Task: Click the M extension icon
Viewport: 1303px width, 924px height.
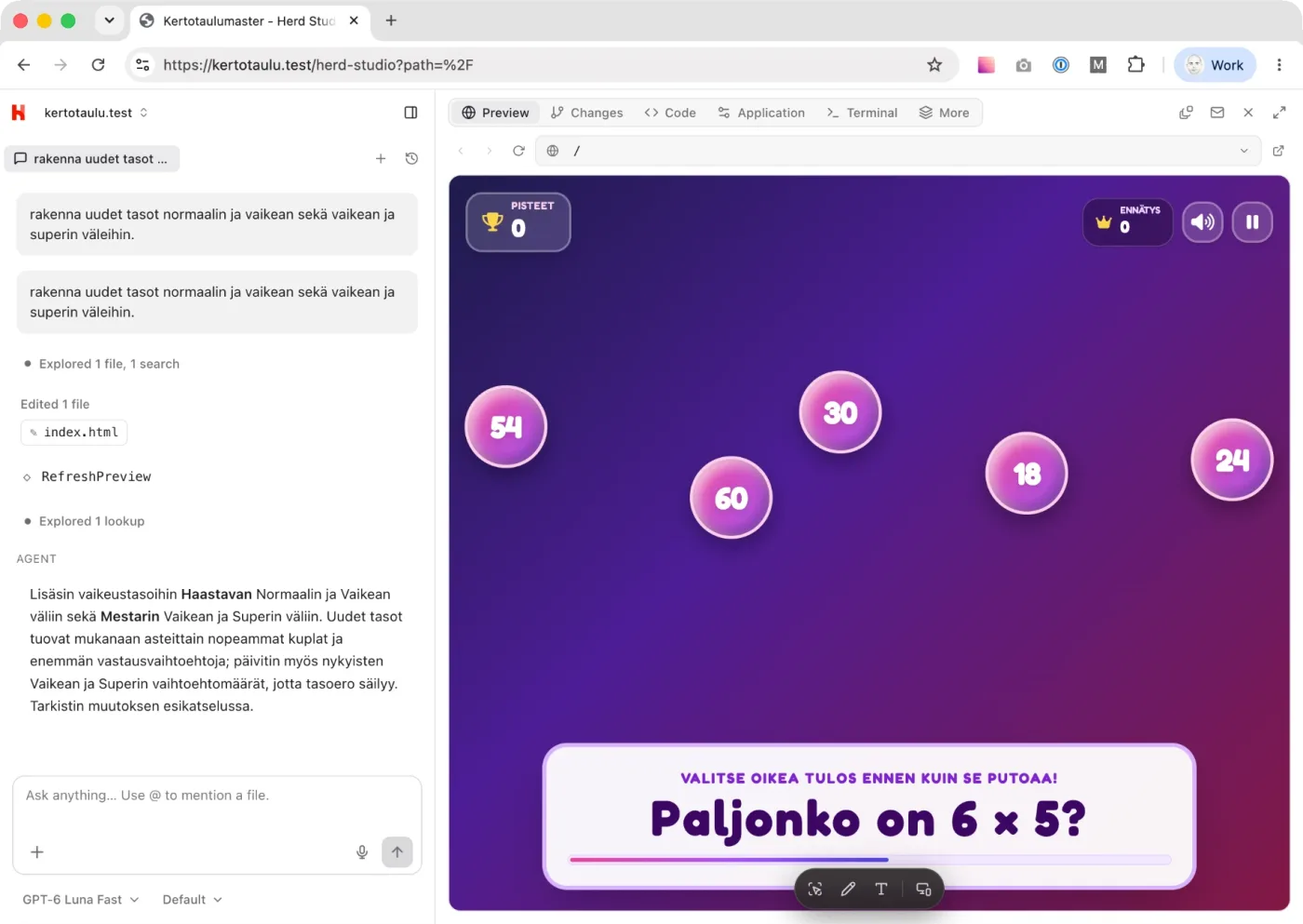Action: click(x=1098, y=65)
